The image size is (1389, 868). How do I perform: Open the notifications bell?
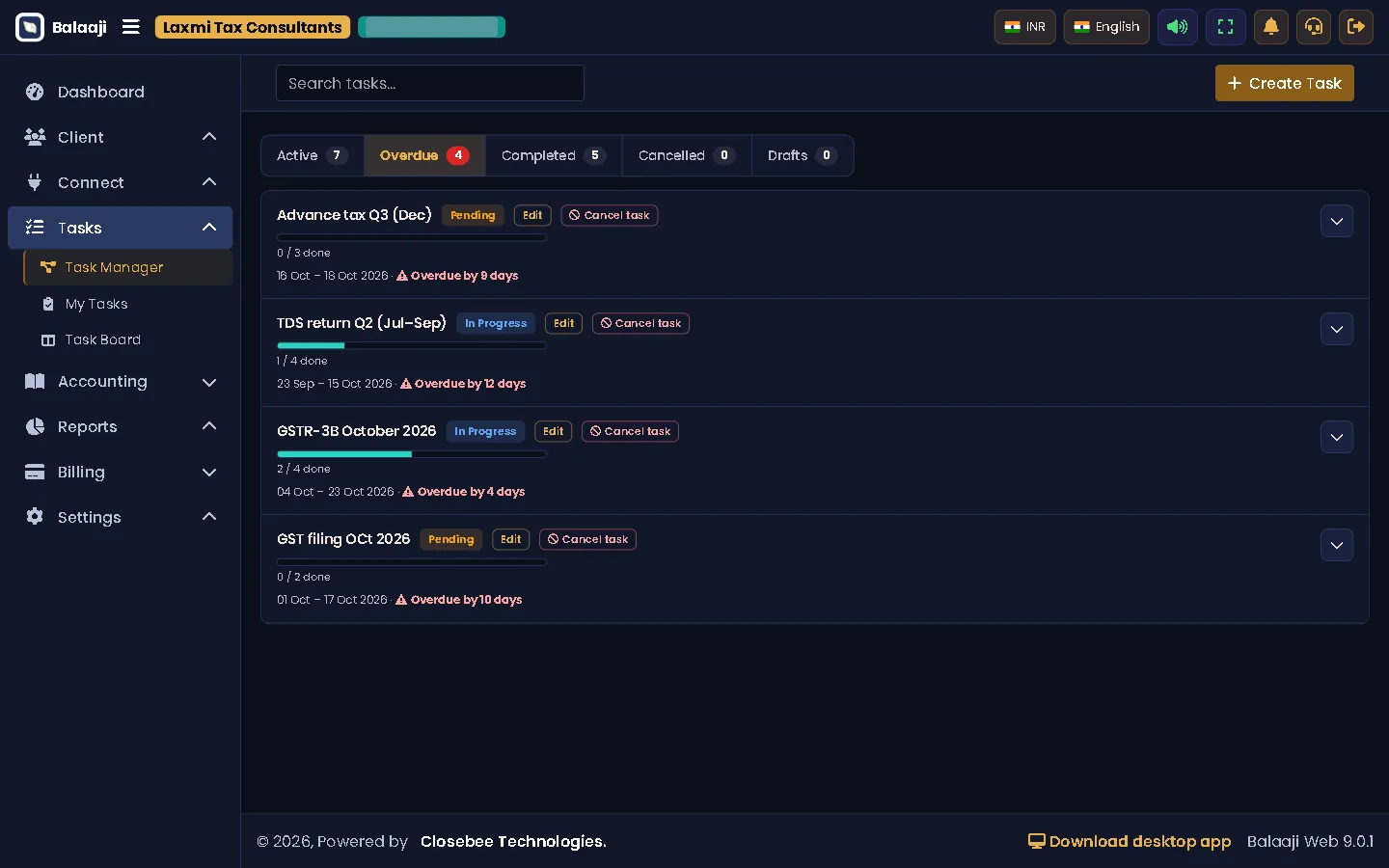coord(1271,27)
